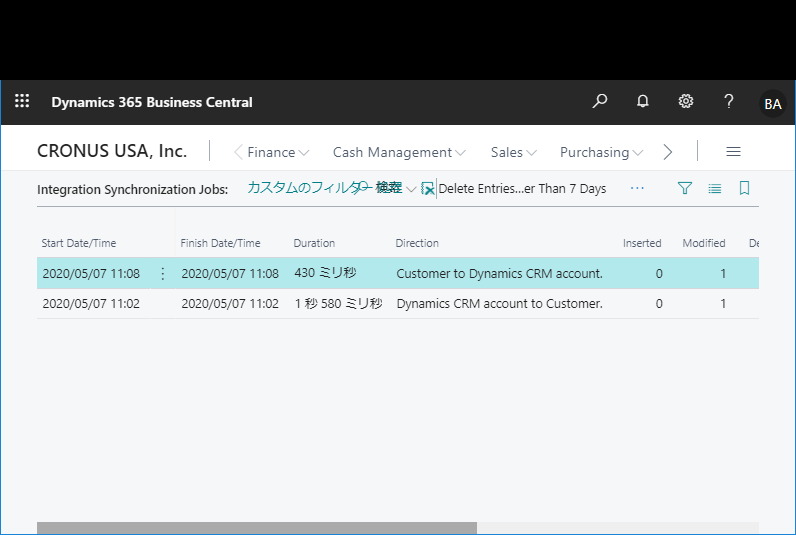This screenshot has width=796, height=535.
Task: Click Delete Entries Older Than 7 Days
Action: point(522,189)
